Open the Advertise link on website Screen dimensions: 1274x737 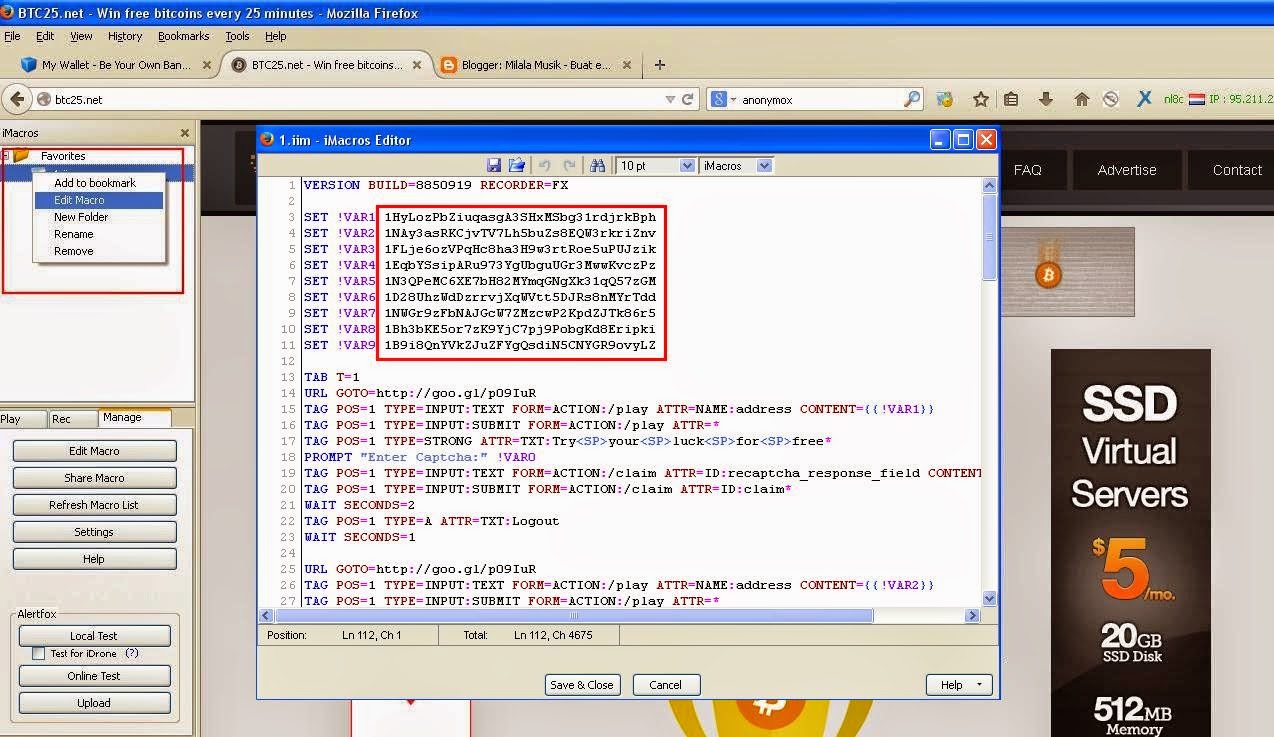coord(1127,170)
